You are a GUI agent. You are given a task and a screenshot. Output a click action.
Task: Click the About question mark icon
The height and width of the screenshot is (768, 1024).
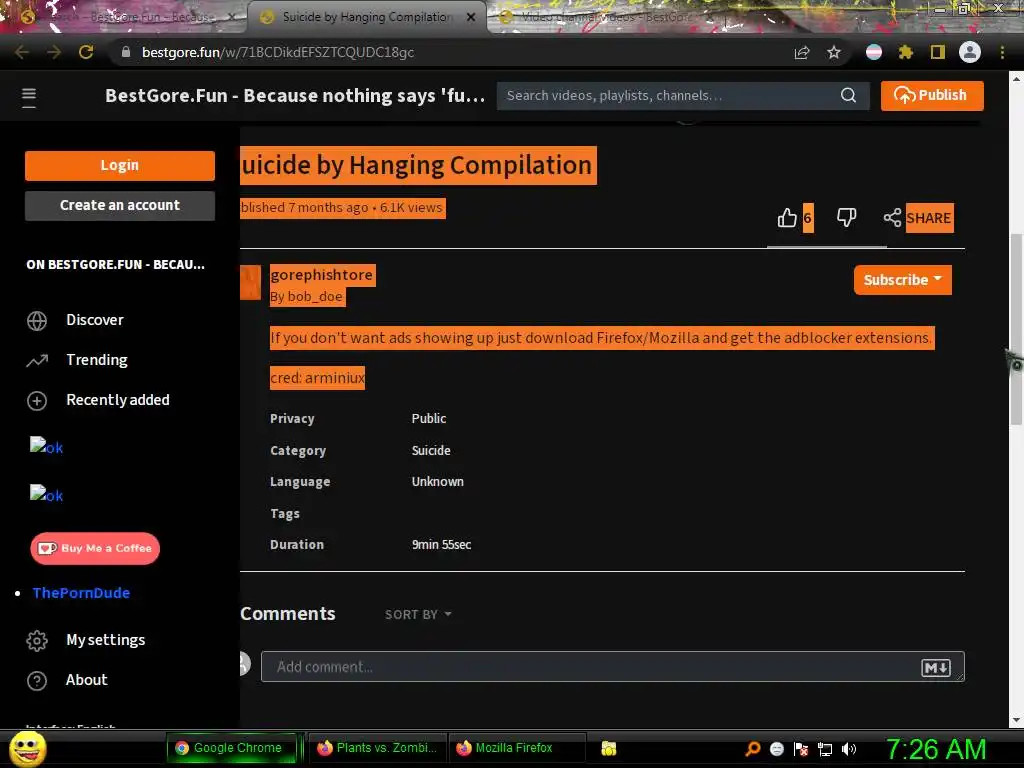click(x=37, y=680)
